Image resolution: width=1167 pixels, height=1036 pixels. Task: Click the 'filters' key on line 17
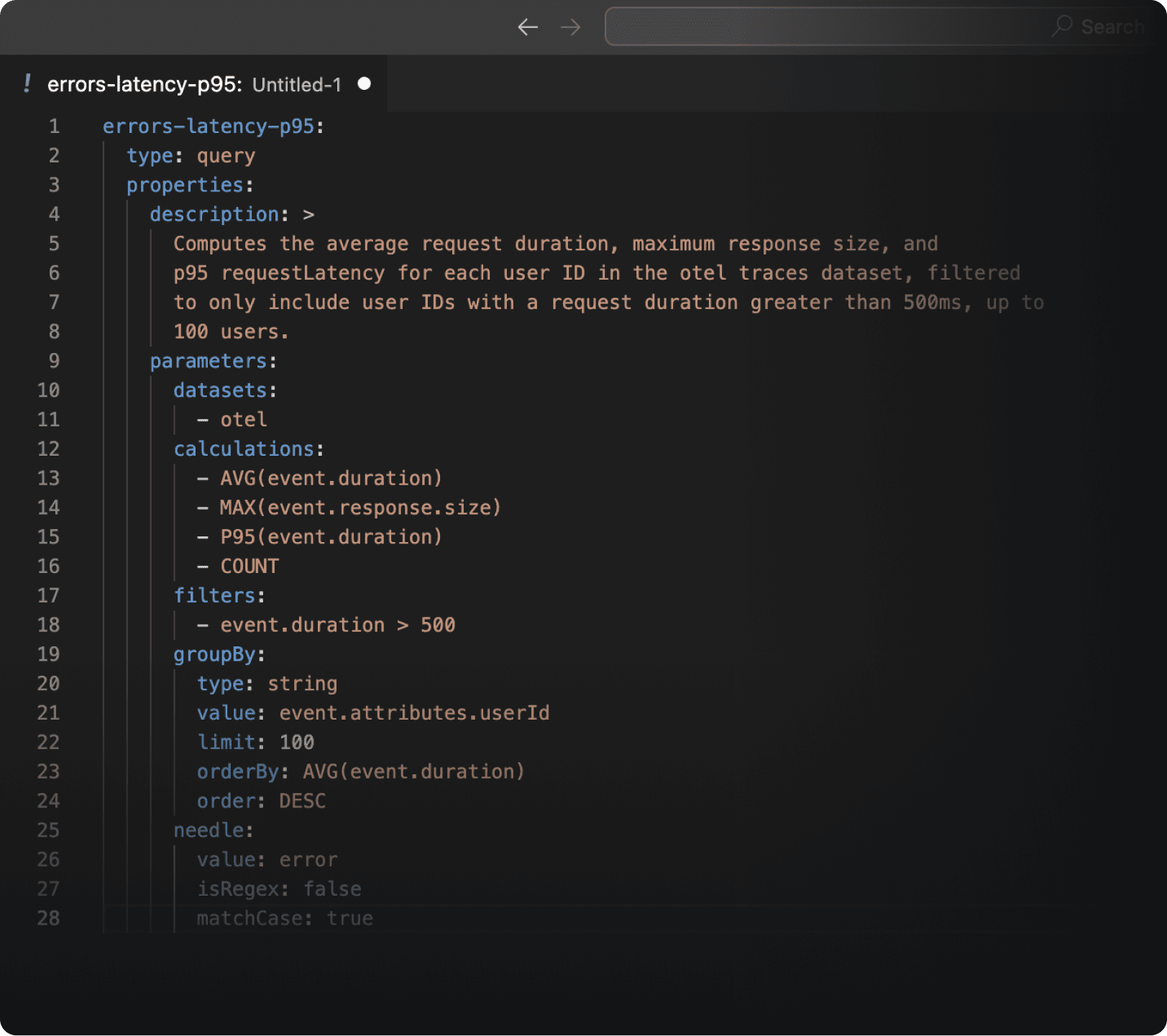(x=214, y=596)
